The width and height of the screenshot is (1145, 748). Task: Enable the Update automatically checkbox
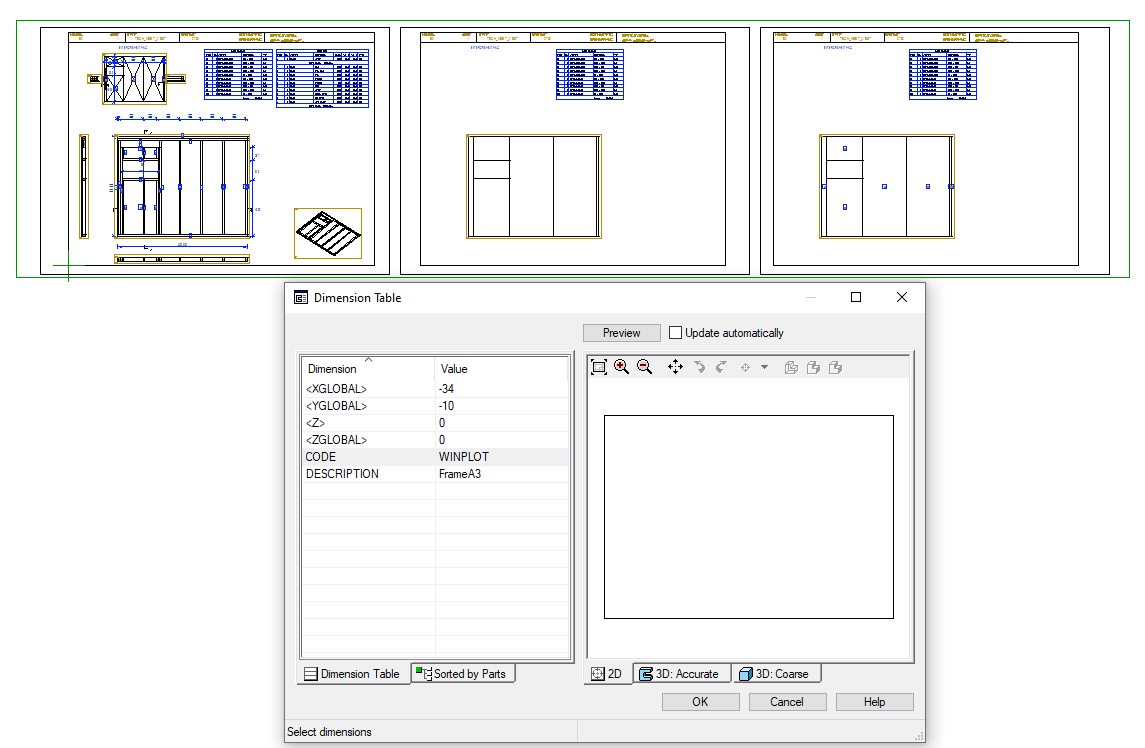coord(676,333)
